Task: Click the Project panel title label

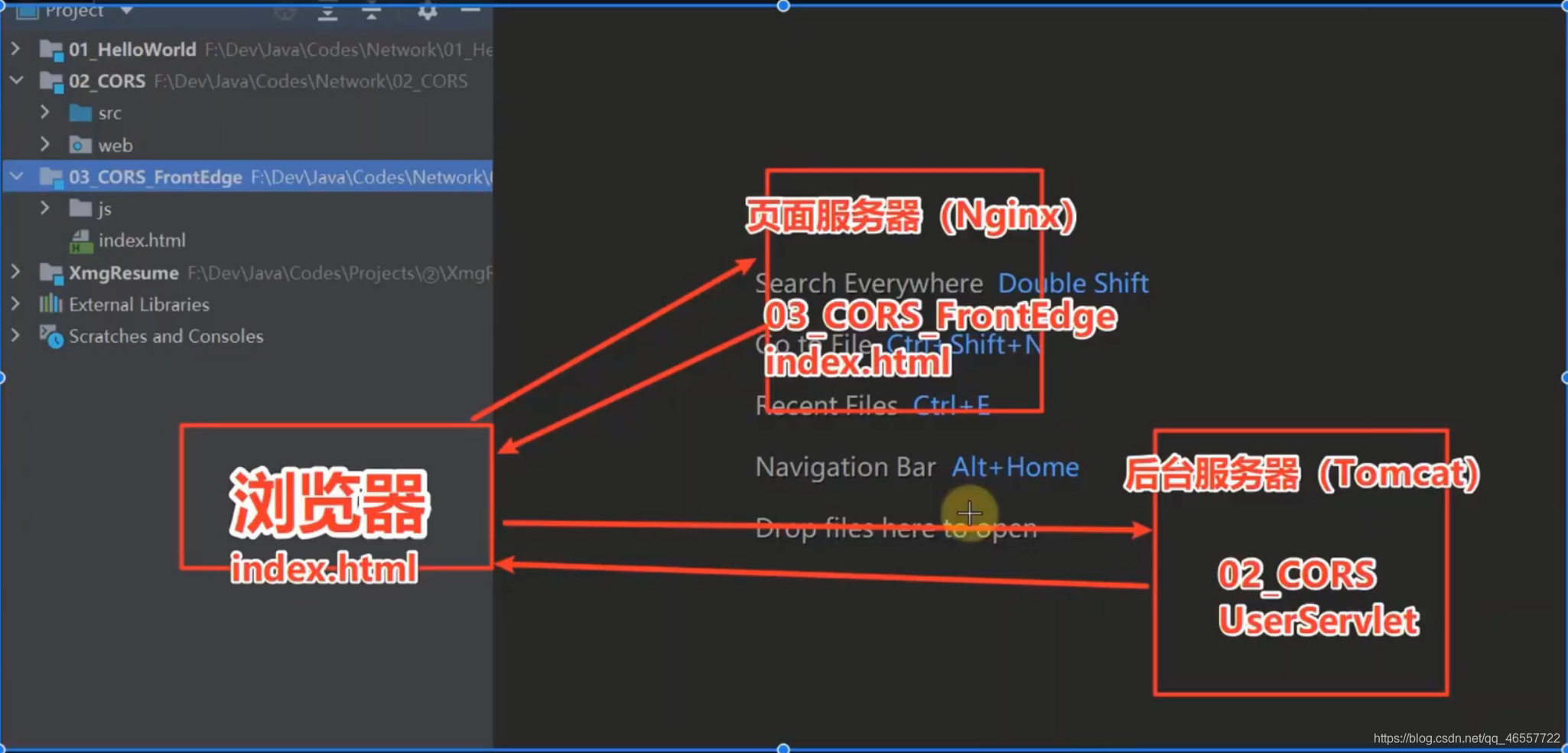Action: point(74,11)
